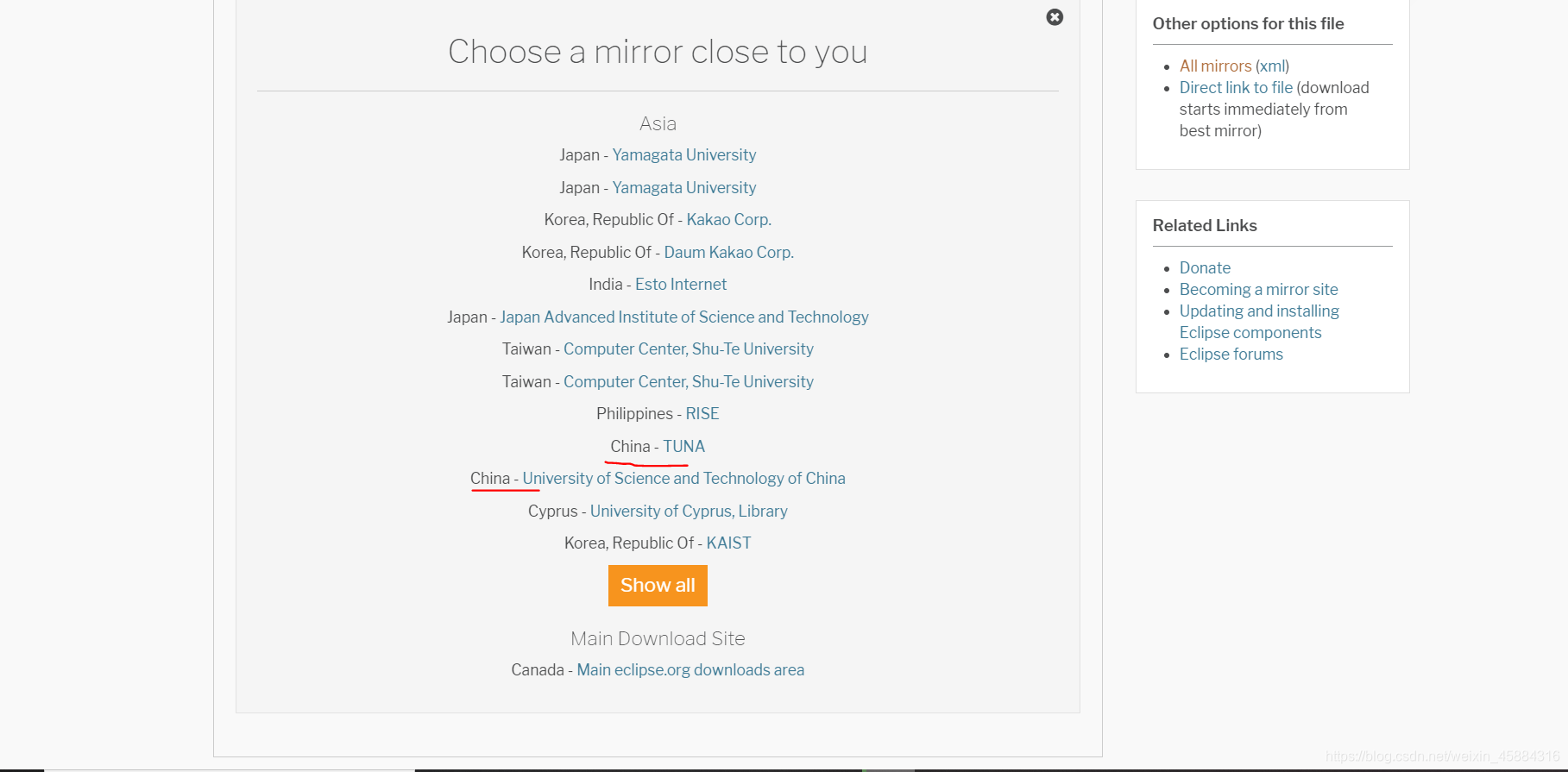Viewport: 1568px width, 772px height.
Task: Pick the KAIST Korea mirror
Action: point(728,543)
